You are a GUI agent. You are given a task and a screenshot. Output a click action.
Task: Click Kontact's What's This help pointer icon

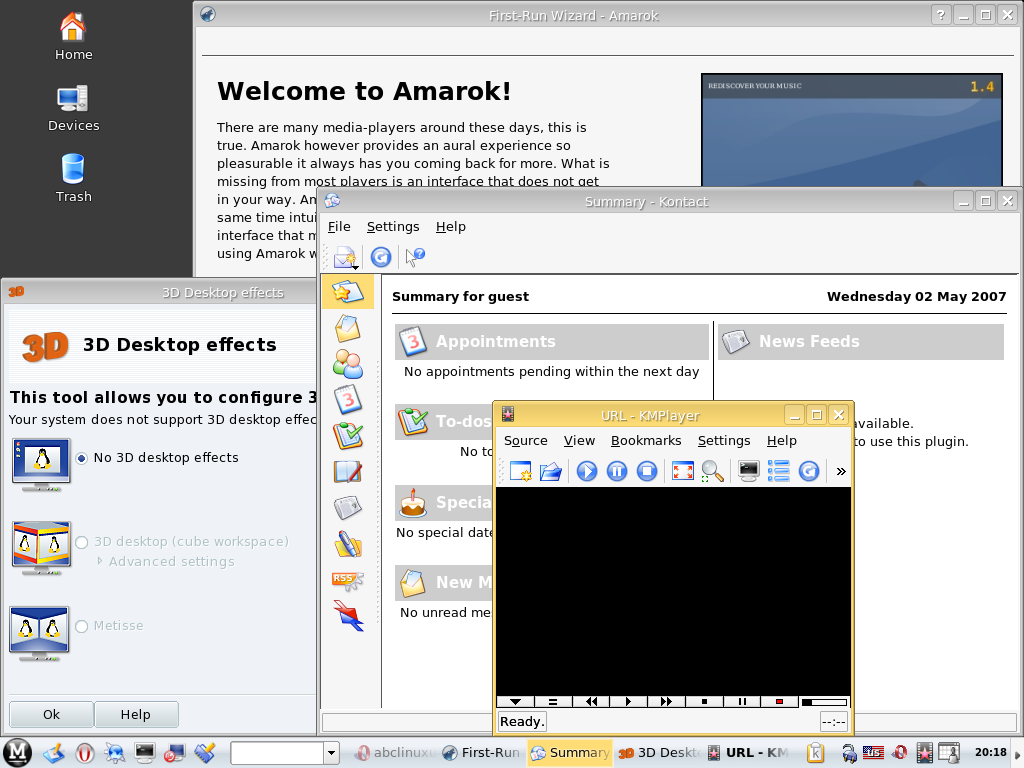point(415,257)
